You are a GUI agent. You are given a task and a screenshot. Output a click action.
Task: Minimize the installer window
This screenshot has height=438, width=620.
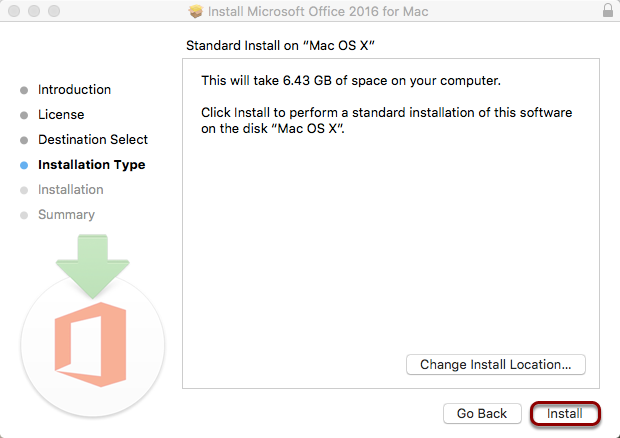pyautogui.click(x=34, y=11)
